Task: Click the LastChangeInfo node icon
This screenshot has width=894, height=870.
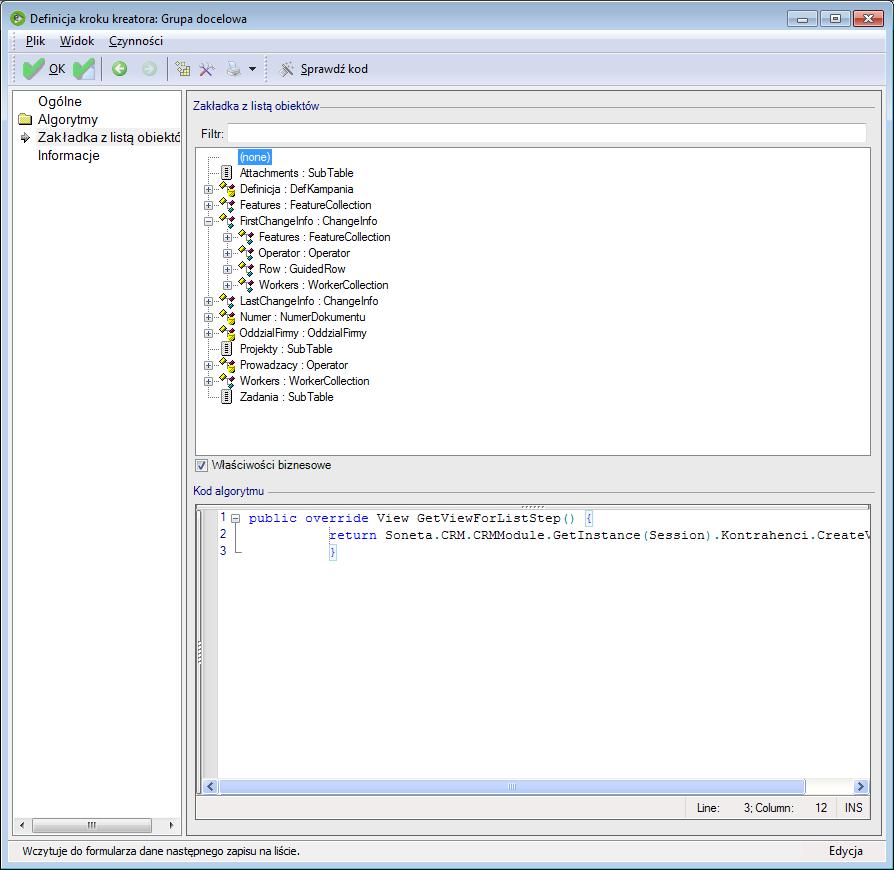Action: (227, 300)
